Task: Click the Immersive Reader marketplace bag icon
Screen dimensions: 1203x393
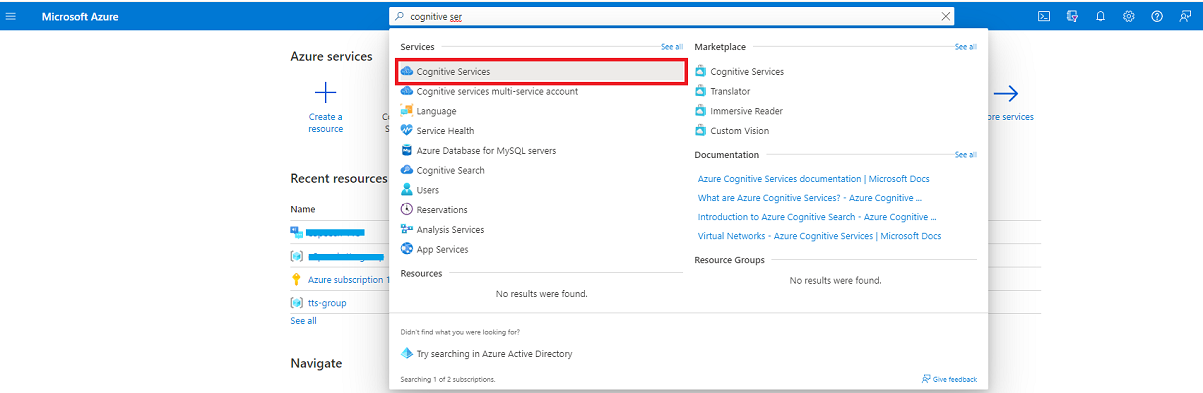Action: pyautogui.click(x=700, y=111)
